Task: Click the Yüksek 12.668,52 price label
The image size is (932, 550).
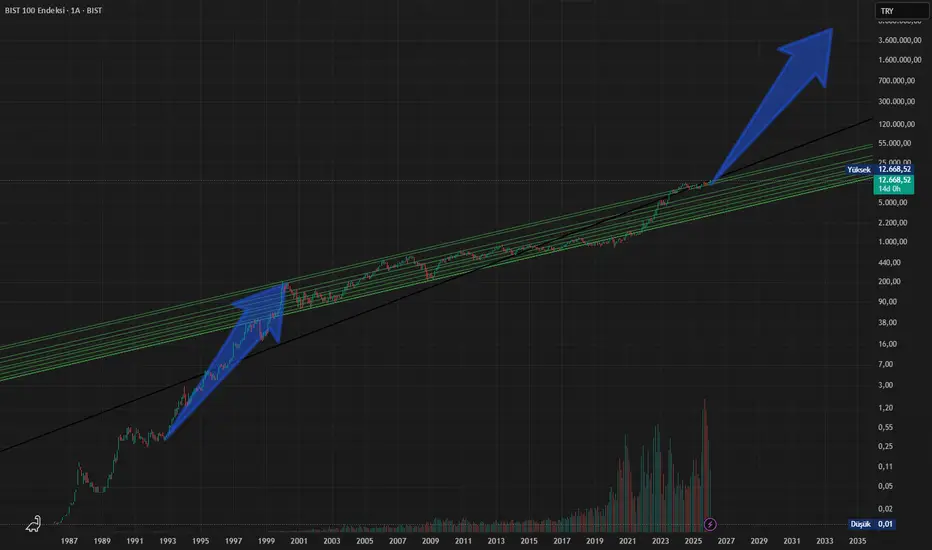Action: click(880, 169)
